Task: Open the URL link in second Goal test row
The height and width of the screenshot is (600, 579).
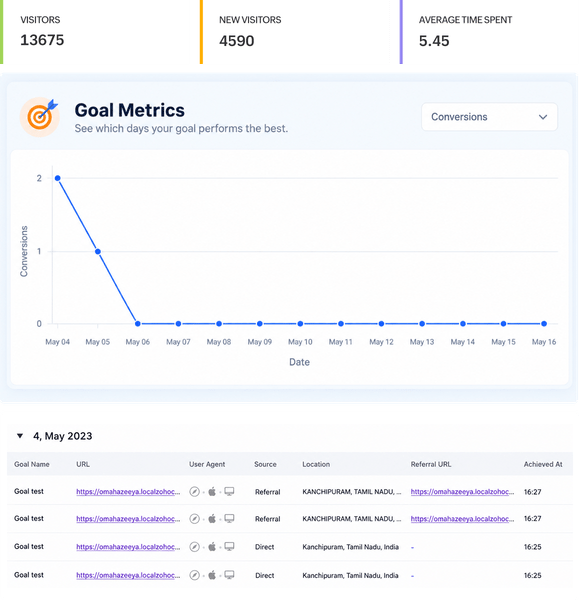Action: tap(128, 519)
